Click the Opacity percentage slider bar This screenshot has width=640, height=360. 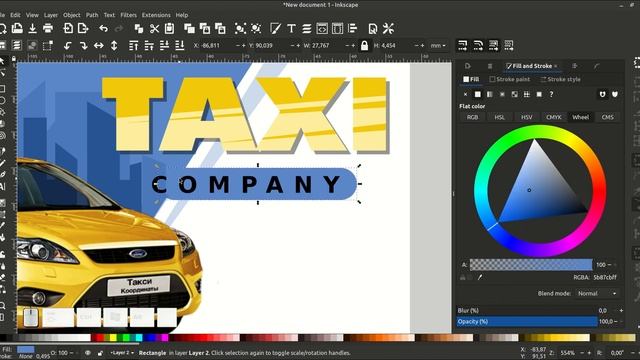(527, 322)
